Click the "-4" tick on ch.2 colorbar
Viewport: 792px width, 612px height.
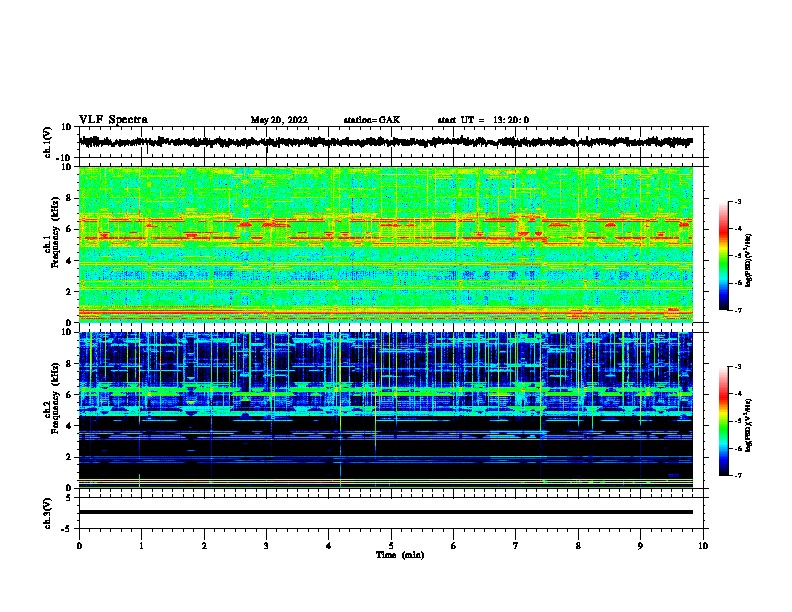tap(738, 393)
